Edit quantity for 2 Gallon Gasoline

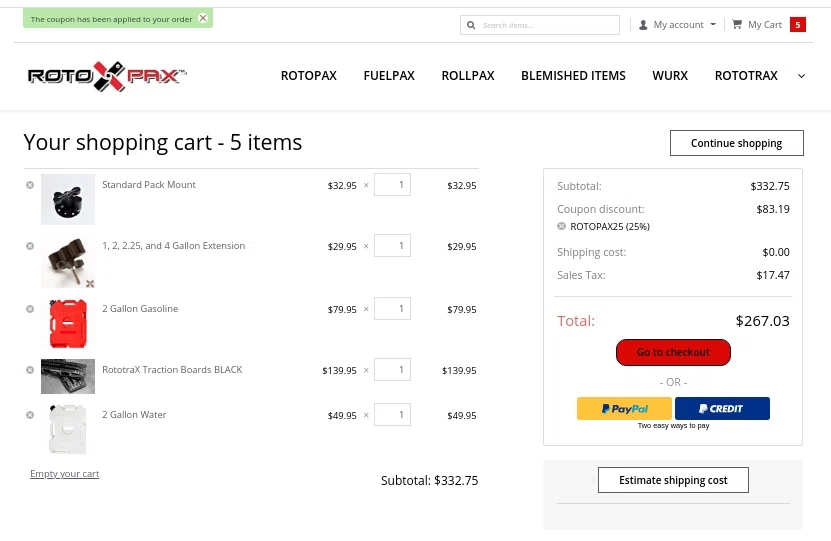coord(392,308)
